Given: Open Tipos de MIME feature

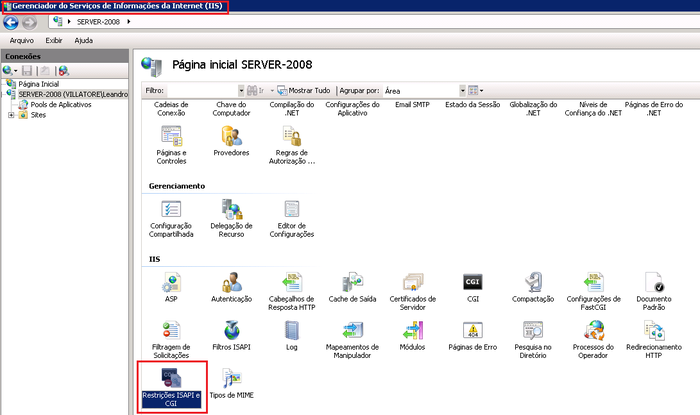Looking at the screenshot, I should [231, 384].
